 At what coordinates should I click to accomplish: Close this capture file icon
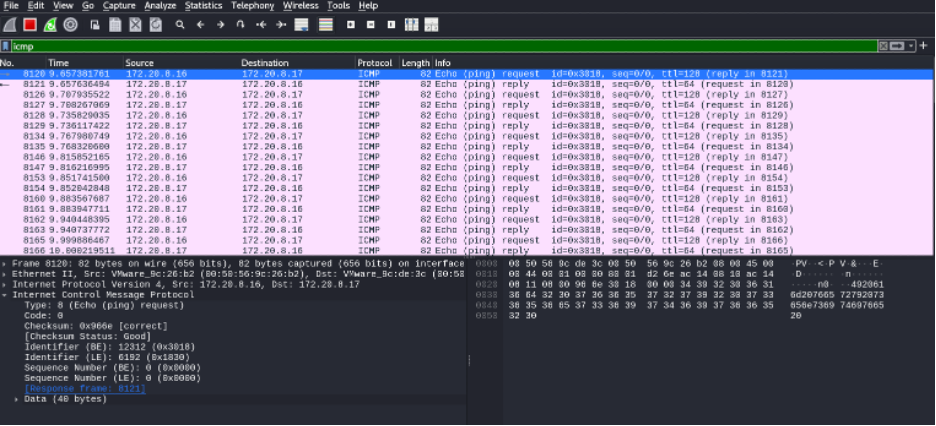136,25
